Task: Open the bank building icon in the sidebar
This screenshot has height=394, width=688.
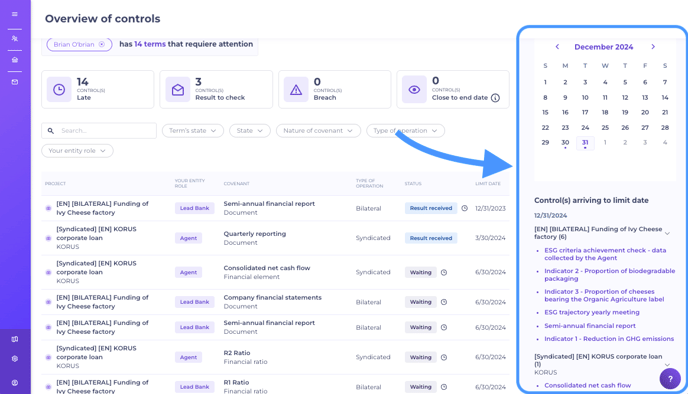Action: (14, 60)
